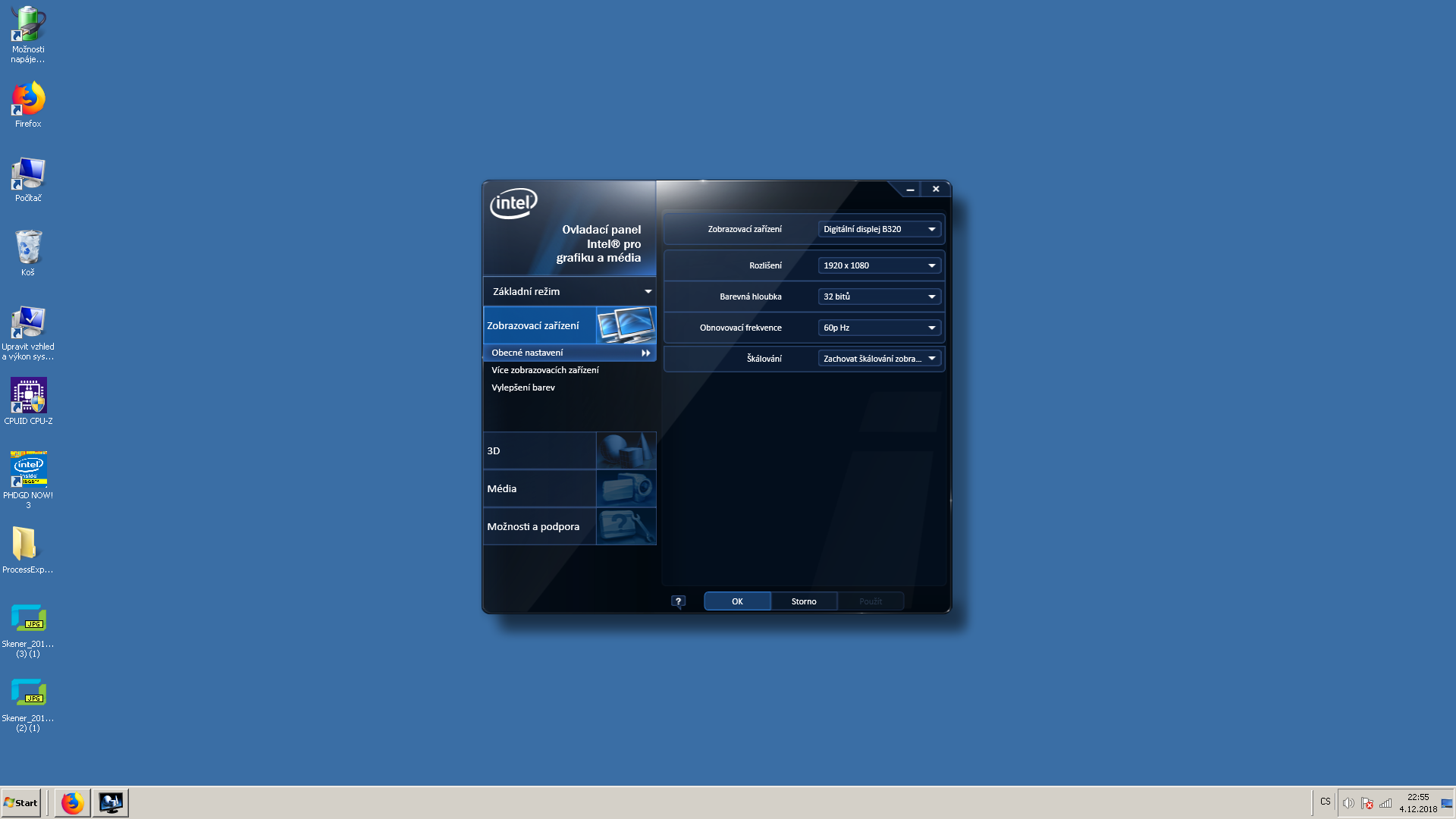Click the dual-monitor Zobrazovací zařízení icon
This screenshot has height=819, width=1456.
pyautogui.click(x=626, y=325)
